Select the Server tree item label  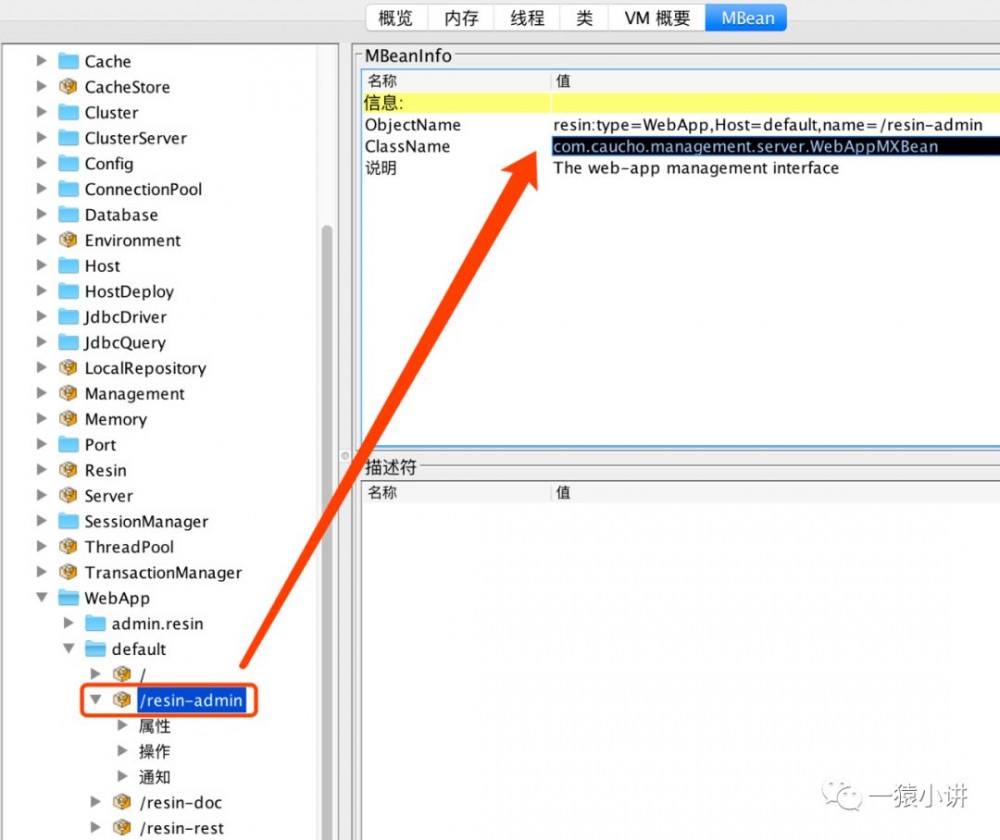click(x=108, y=496)
